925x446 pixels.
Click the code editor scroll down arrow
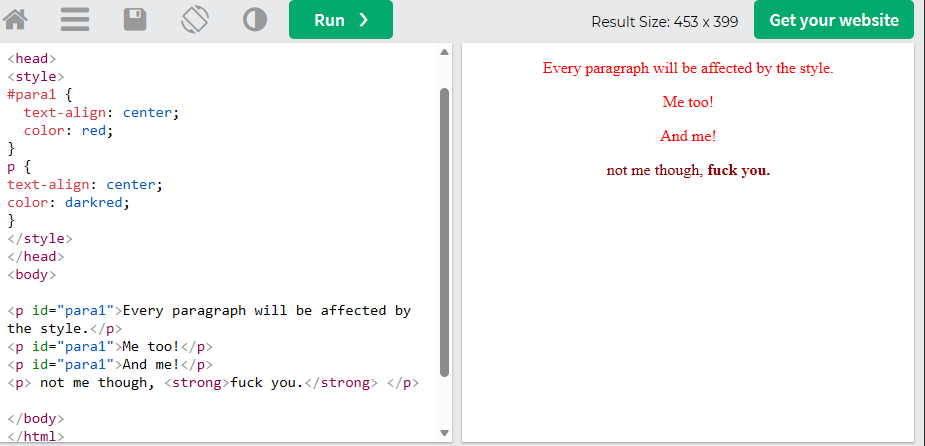point(445,433)
